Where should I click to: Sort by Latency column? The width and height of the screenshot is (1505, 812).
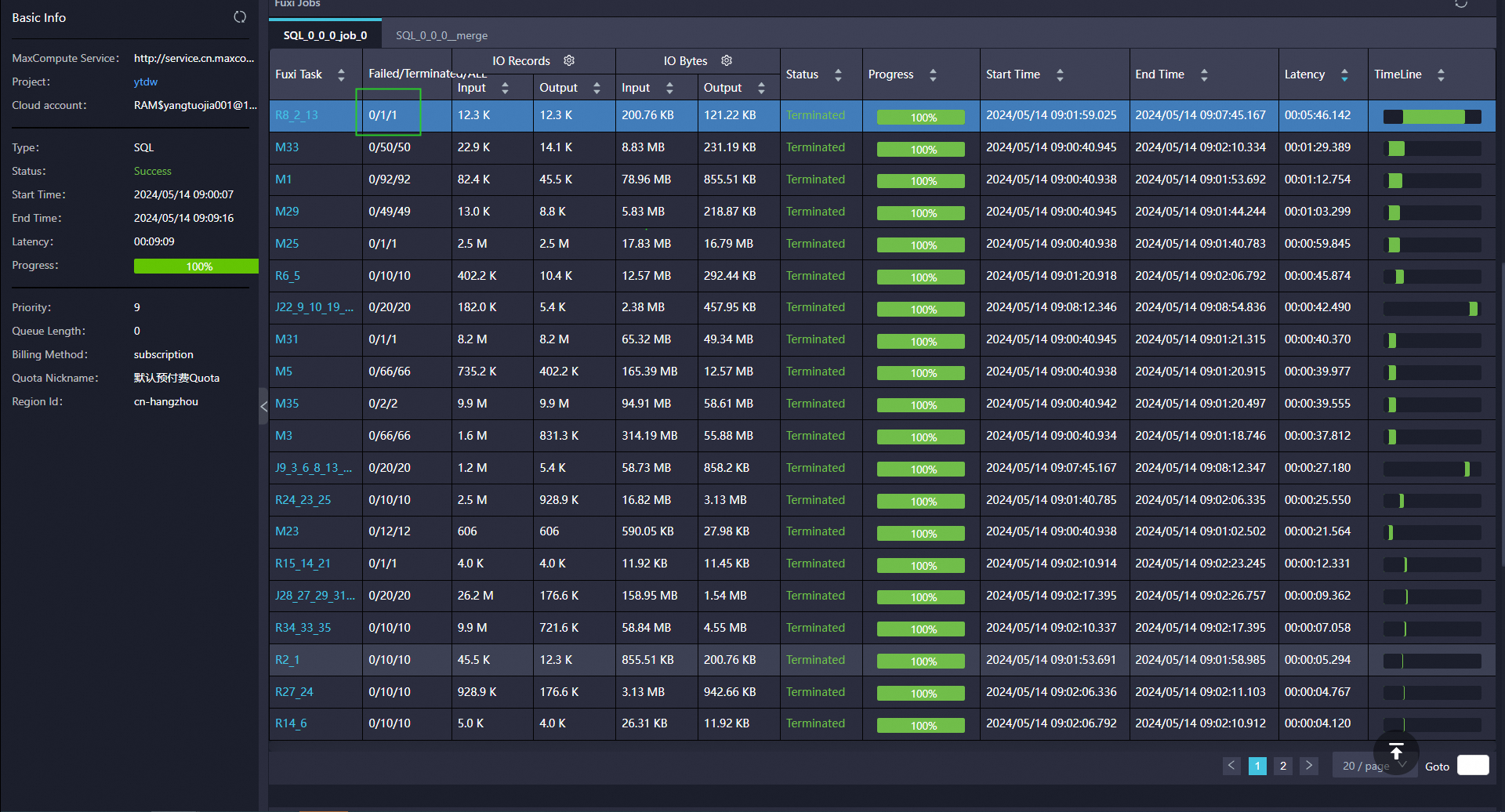pyautogui.click(x=1344, y=74)
